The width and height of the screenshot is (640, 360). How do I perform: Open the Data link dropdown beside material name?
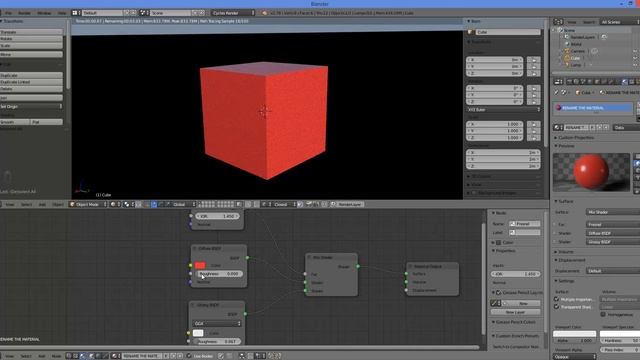click(x=627, y=128)
